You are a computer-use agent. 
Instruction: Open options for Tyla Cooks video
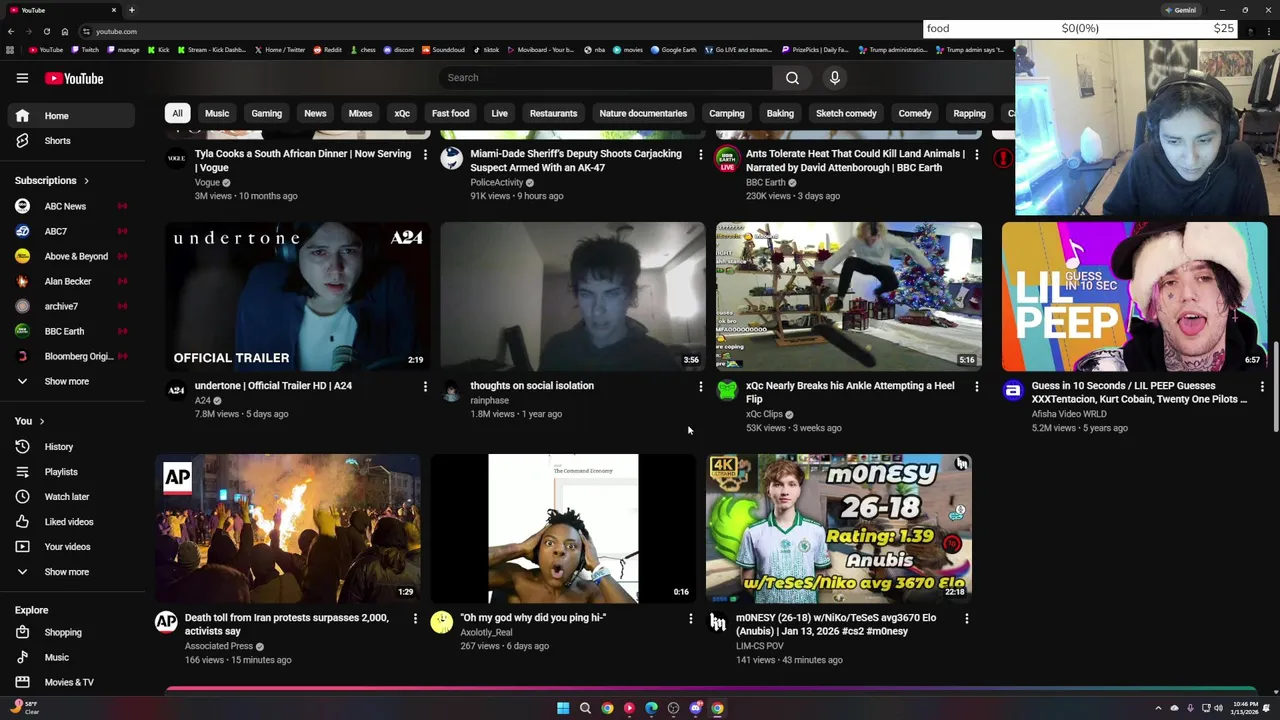tap(425, 155)
